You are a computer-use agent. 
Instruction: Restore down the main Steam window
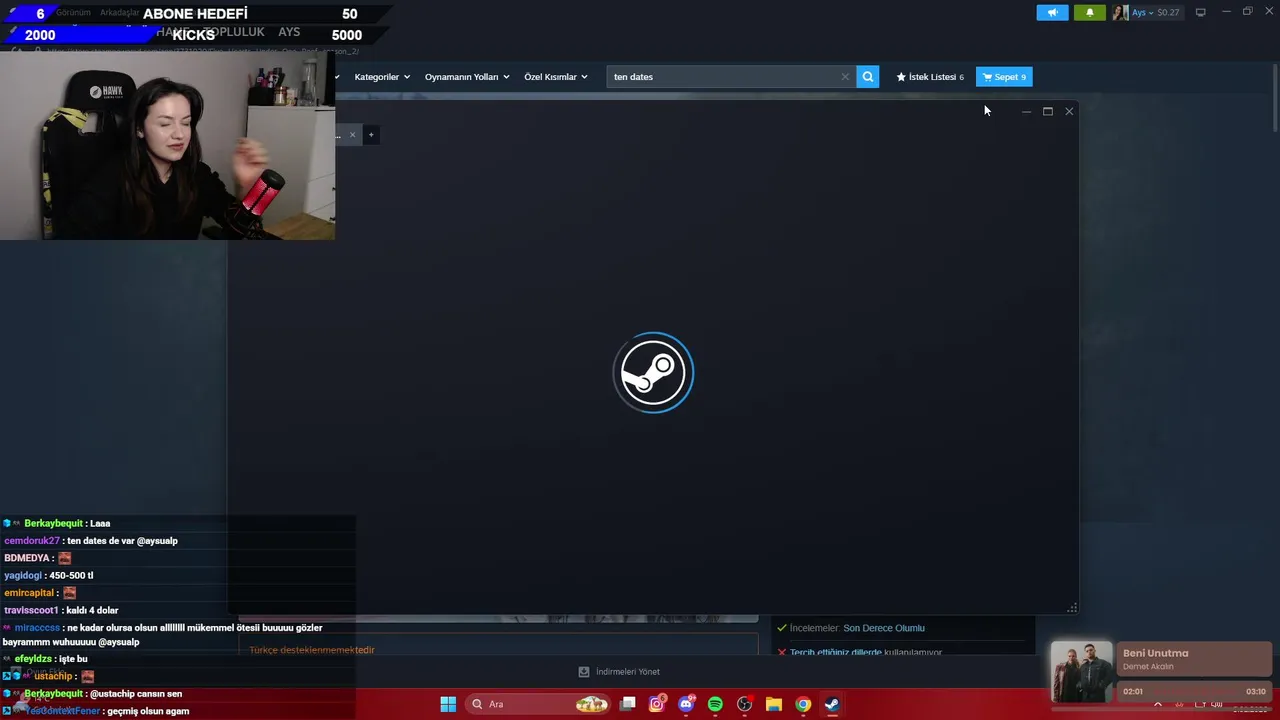pos(1247,12)
